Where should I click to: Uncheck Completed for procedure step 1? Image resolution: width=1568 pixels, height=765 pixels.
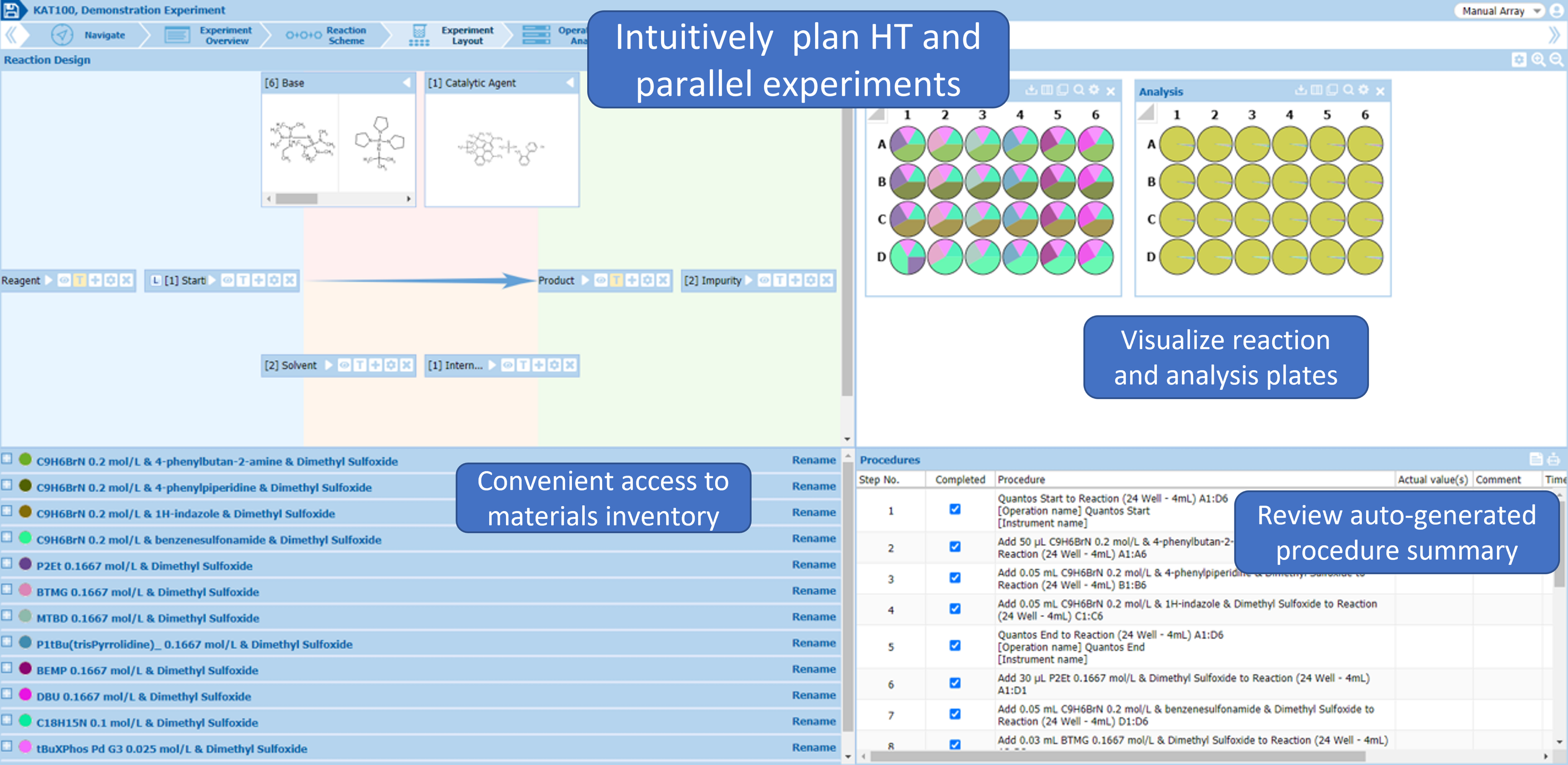click(x=955, y=509)
